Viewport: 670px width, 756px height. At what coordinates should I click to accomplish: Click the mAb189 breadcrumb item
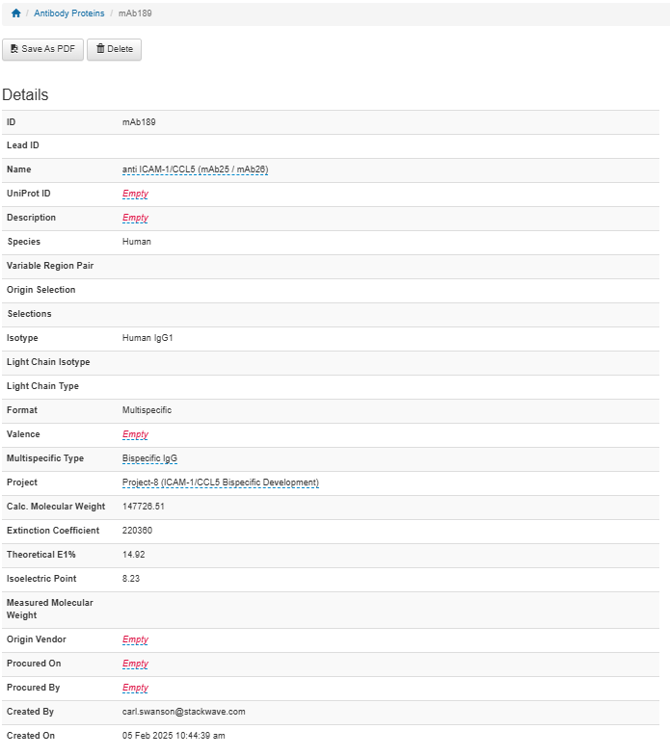pos(135,14)
